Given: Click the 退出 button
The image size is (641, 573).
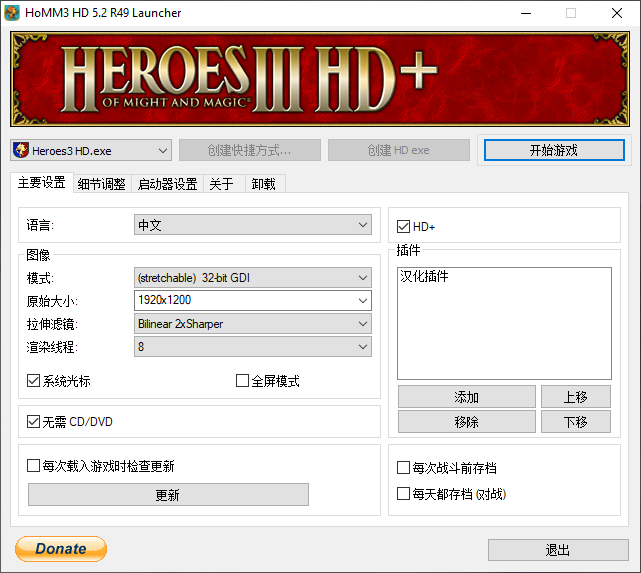Looking at the screenshot, I should (558, 550).
